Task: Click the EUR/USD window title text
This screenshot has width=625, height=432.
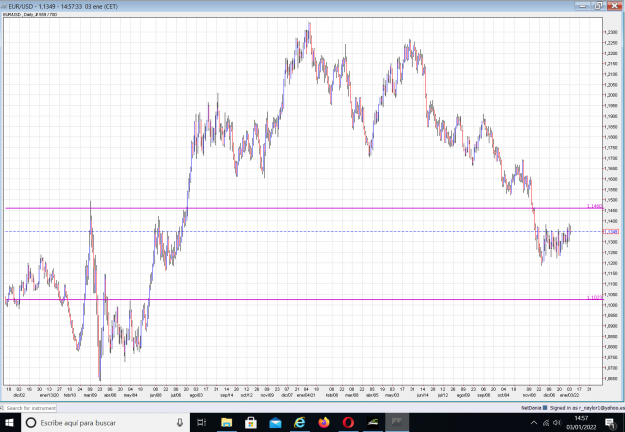Action: coord(63,6)
